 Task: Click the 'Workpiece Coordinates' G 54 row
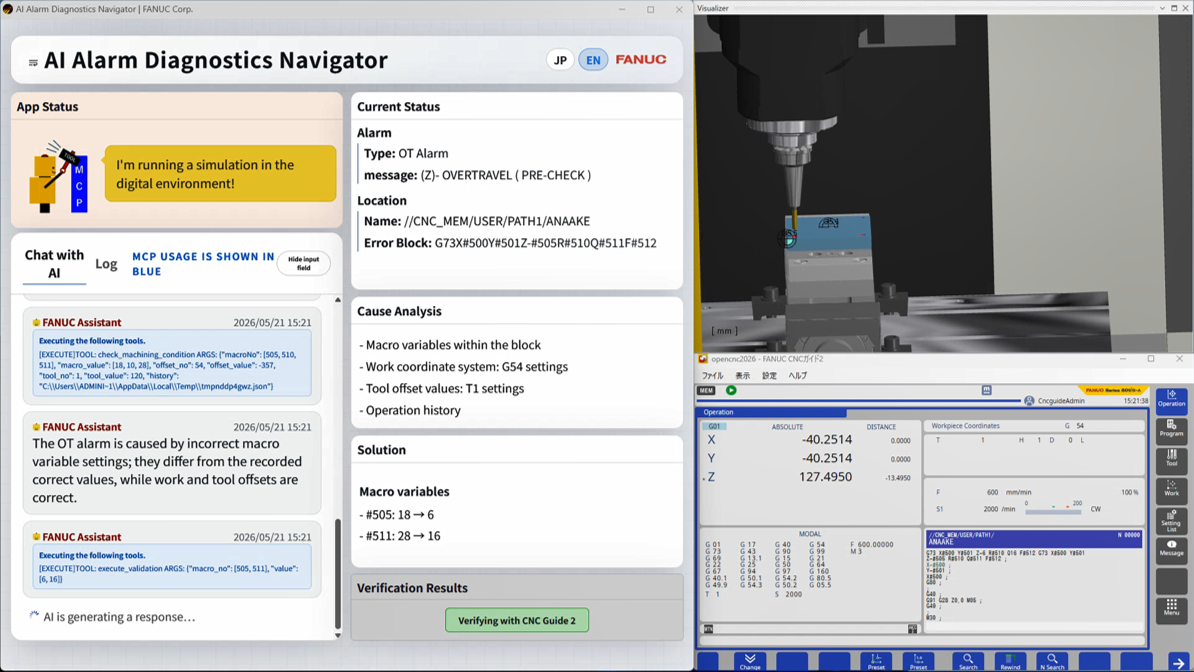(1033, 426)
